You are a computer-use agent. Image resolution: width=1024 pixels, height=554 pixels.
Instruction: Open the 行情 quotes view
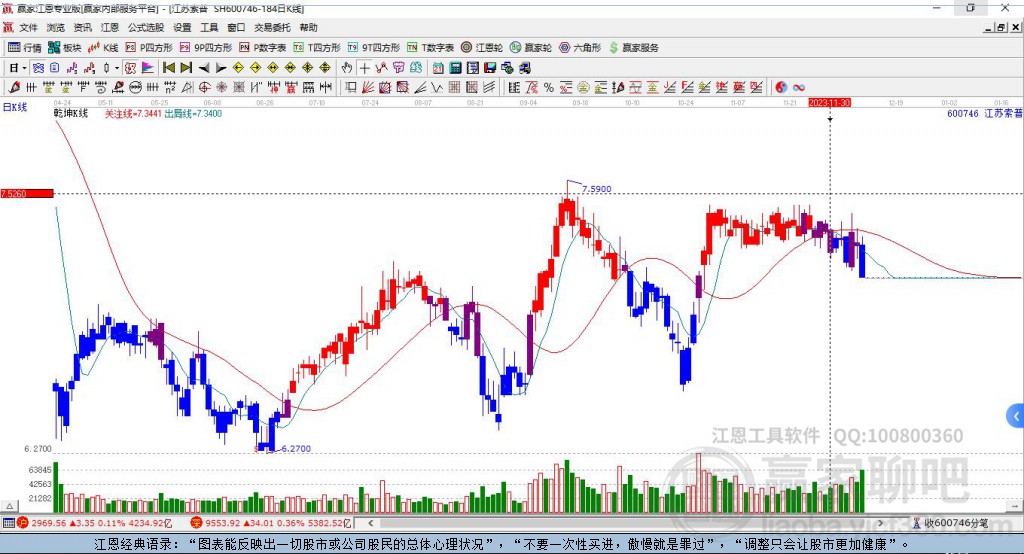click(x=25, y=48)
